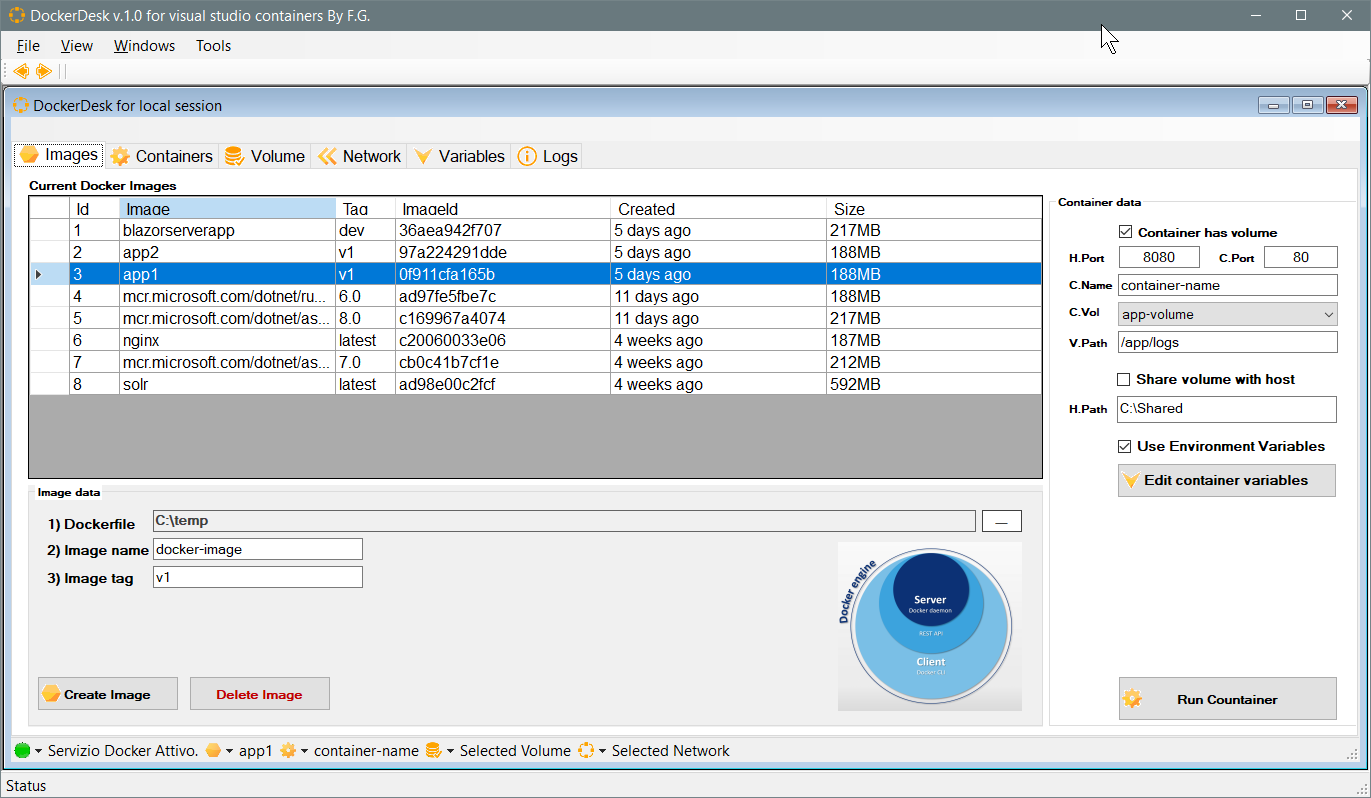Uncheck Use Environment Variables
The width and height of the screenshot is (1371, 798).
(1125, 446)
